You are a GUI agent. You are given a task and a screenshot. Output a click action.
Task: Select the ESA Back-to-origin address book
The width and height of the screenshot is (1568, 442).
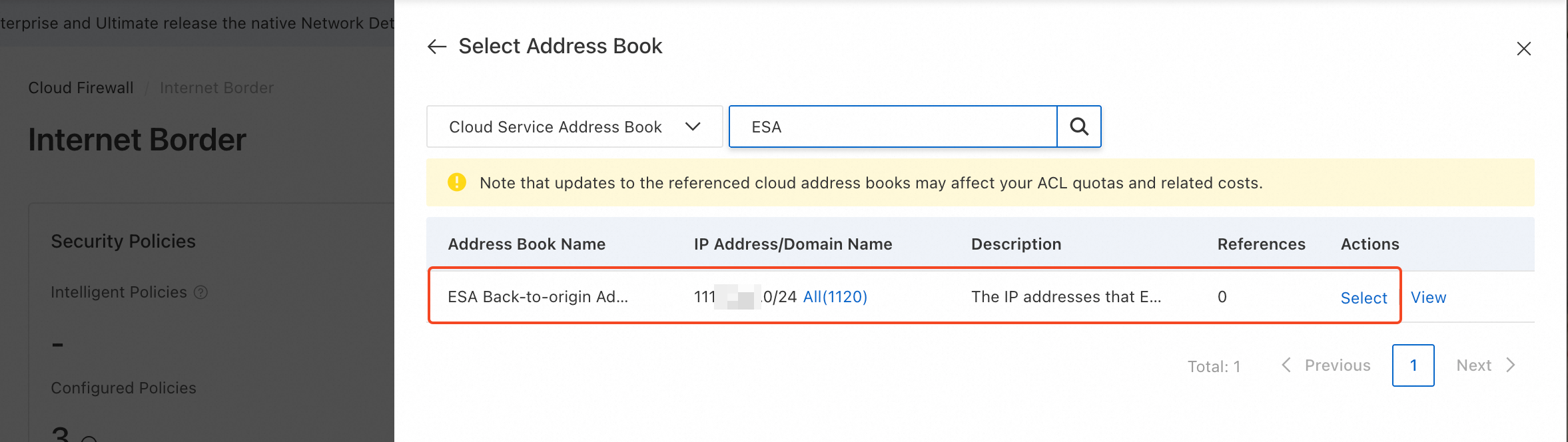click(1364, 298)
